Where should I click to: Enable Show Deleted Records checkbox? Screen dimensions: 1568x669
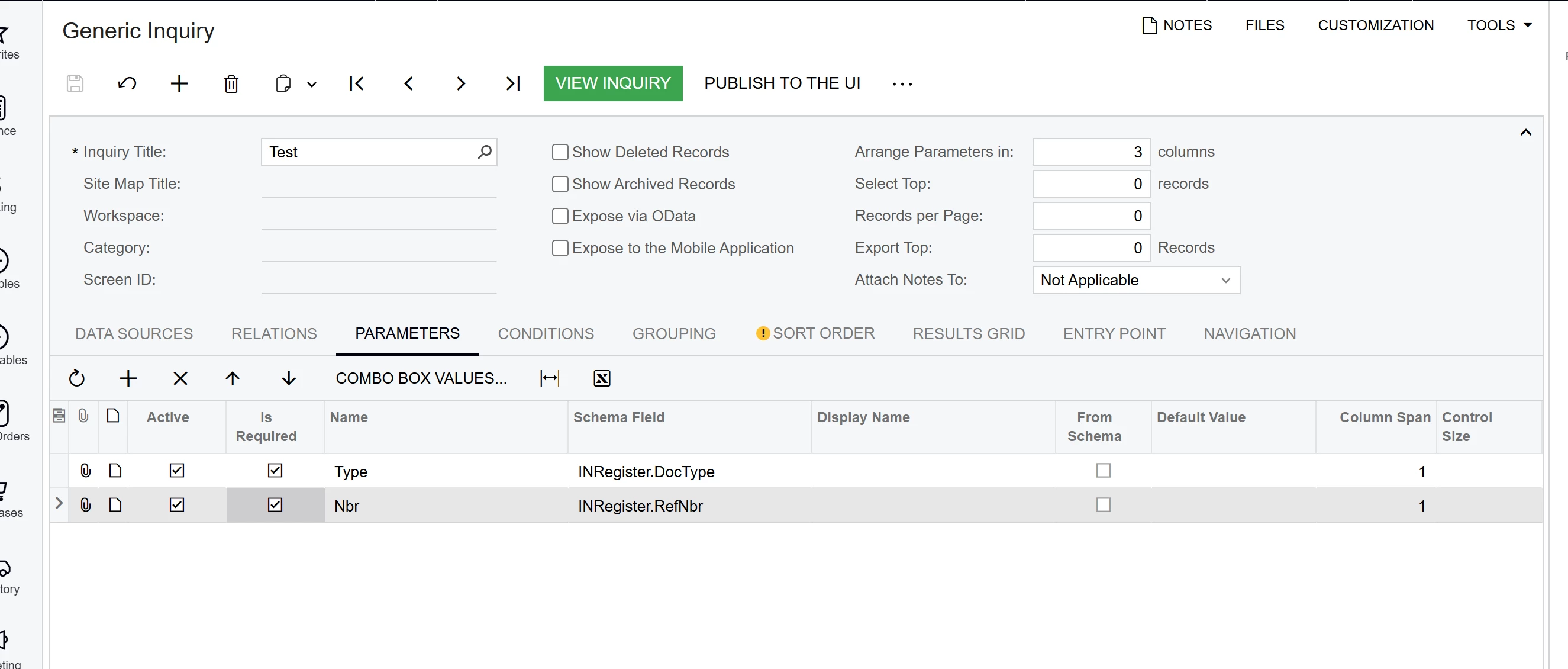coord(559,152)
